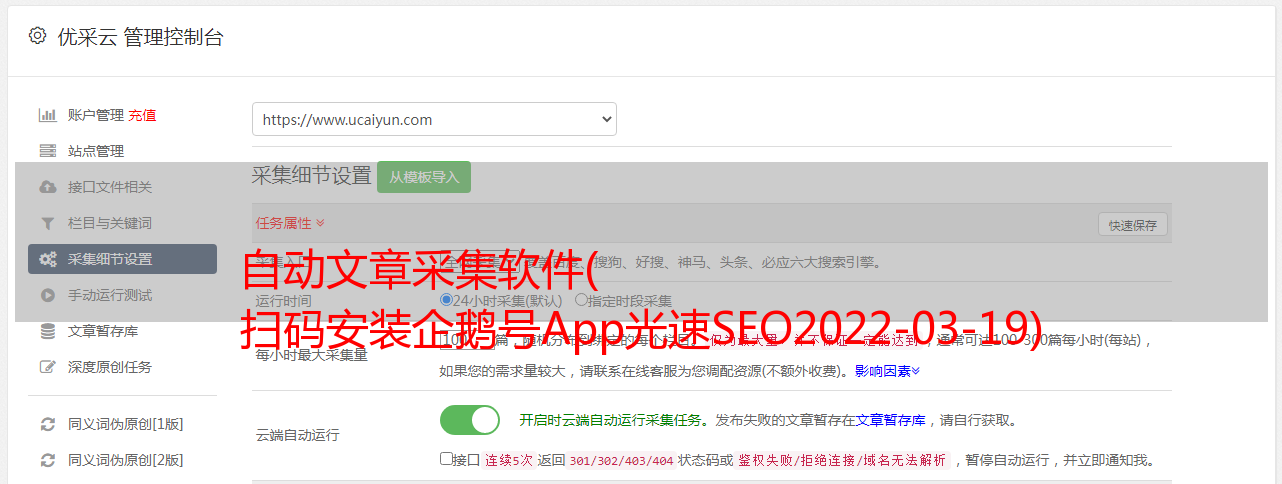Image resolution: width=1282 pixels, height=484 pixels.
Task: Click the refresh icon for 同义词伪原创[2版]
Action: (47, 460)
